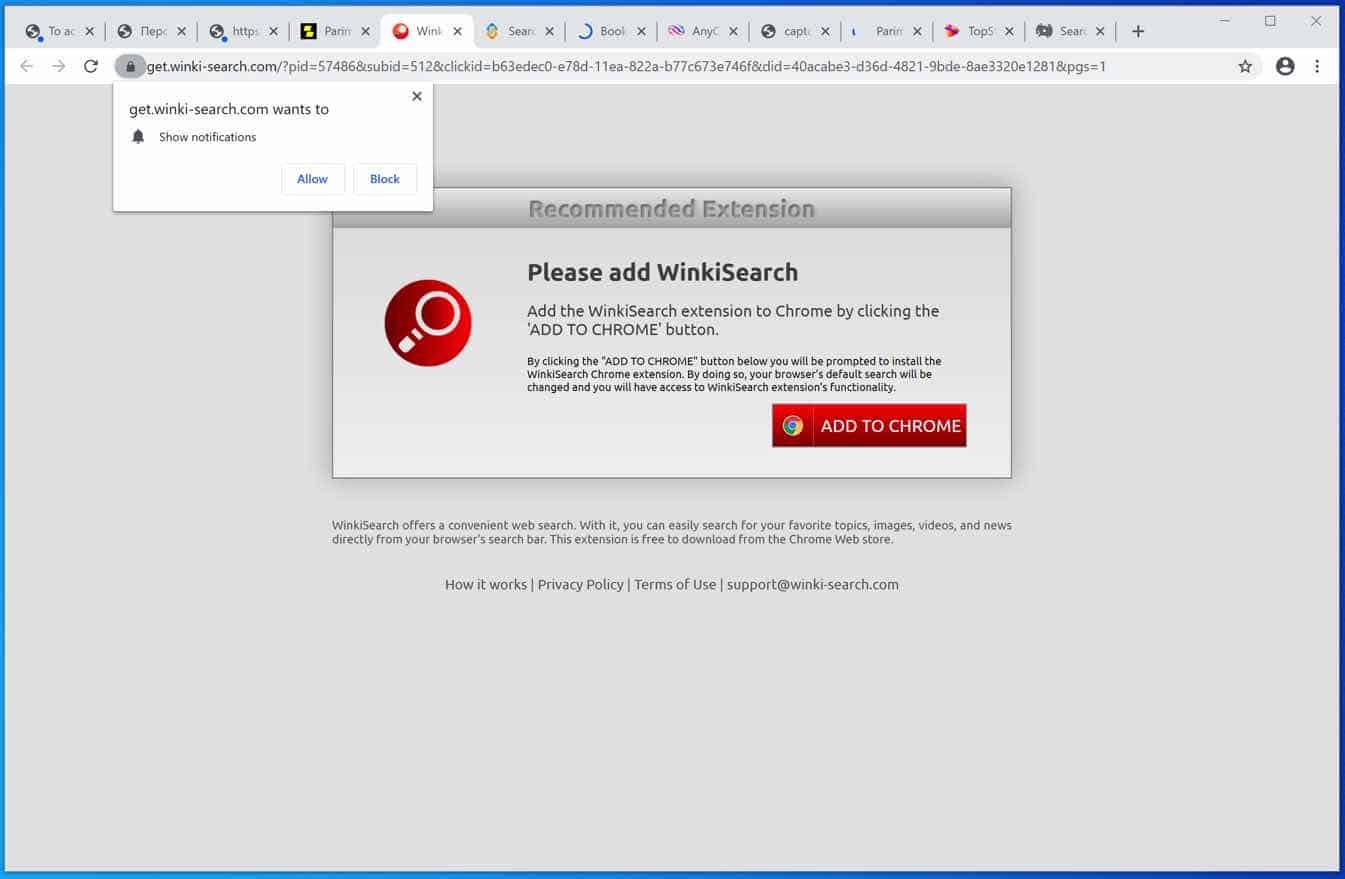Close the active Wink tab
Screen dimensions: 1345x879
[x=457, y=31]
